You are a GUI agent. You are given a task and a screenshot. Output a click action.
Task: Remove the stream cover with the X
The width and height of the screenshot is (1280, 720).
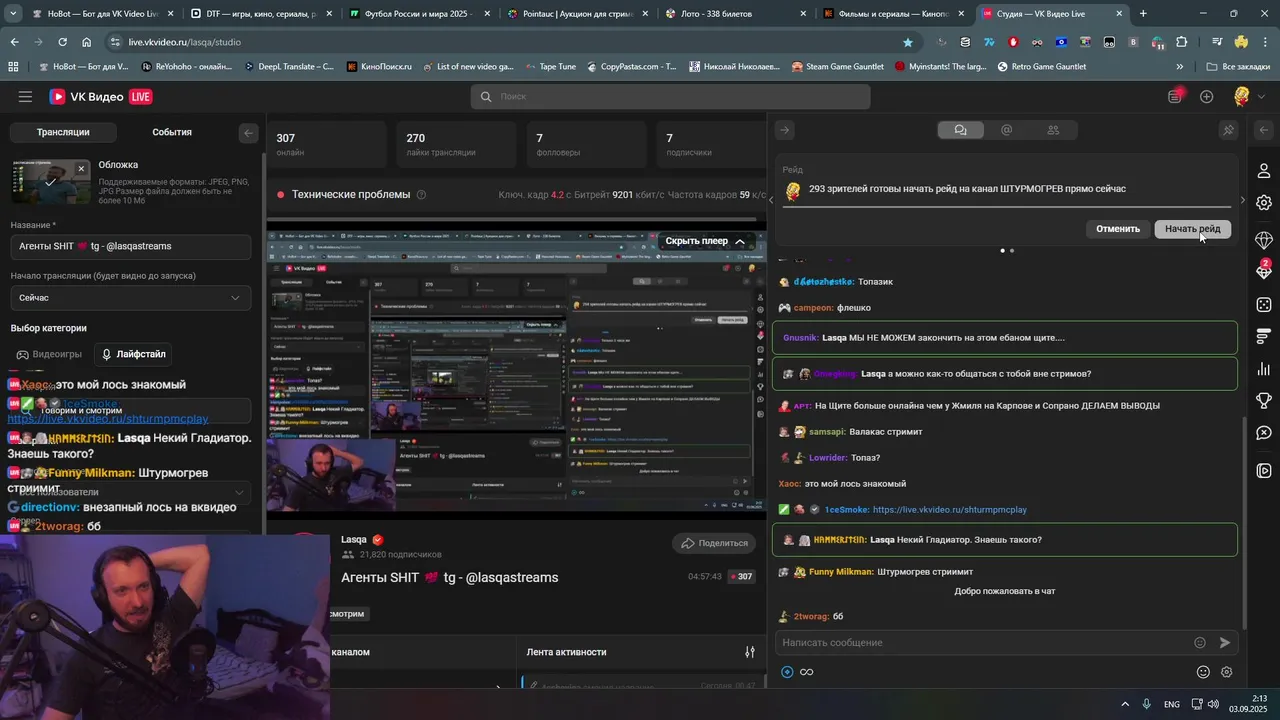[82, 167]
